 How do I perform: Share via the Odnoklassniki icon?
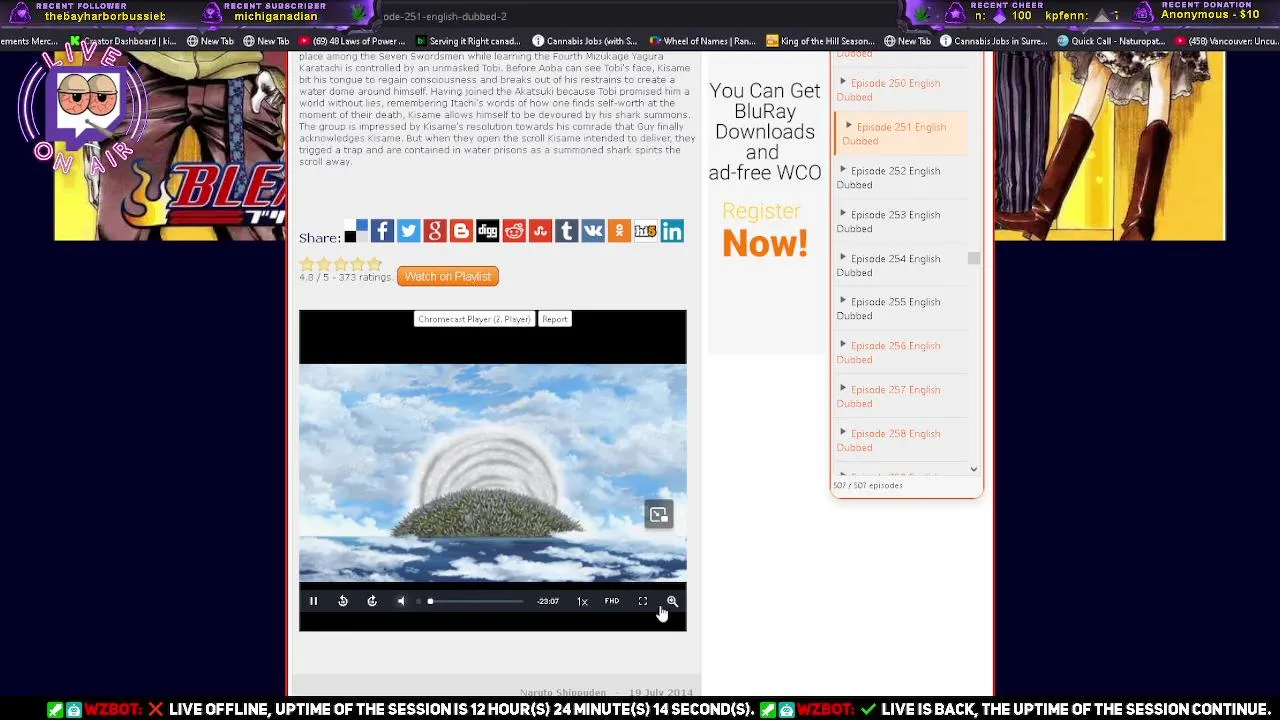pyautogui.click(x=619, y=232)
